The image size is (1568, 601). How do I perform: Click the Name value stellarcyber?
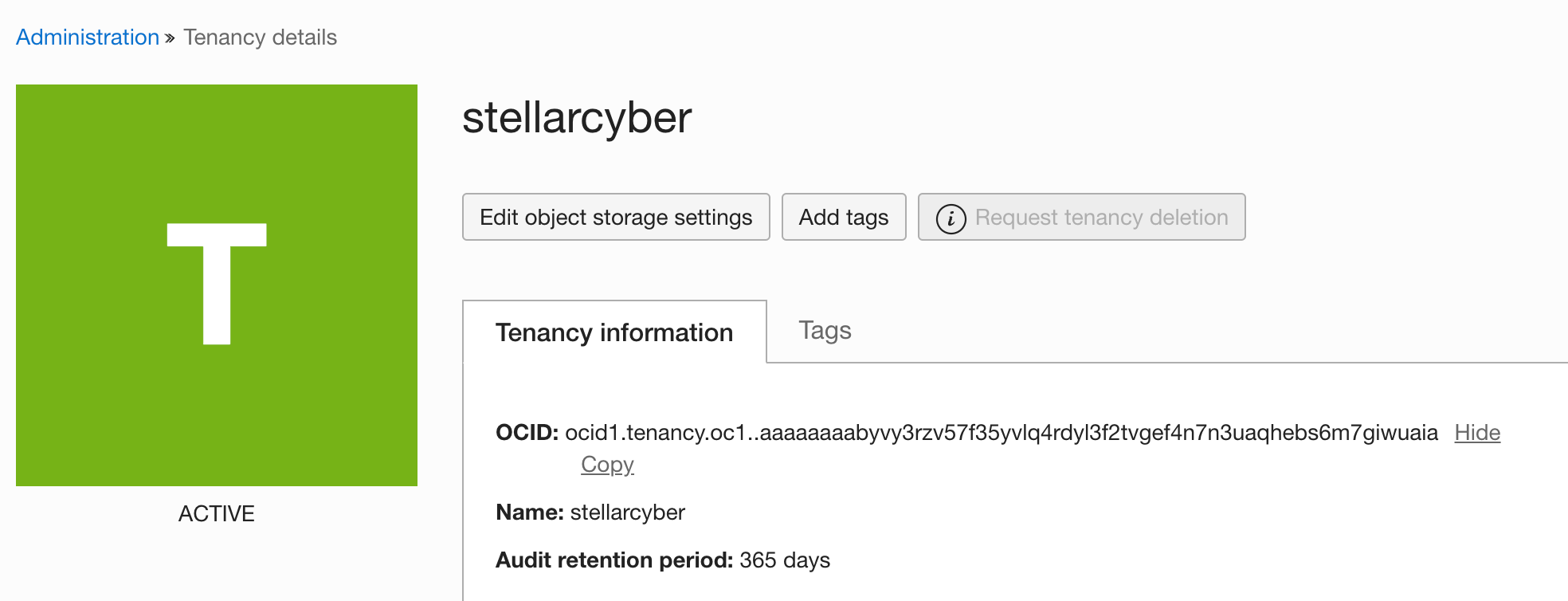point(627,513)
